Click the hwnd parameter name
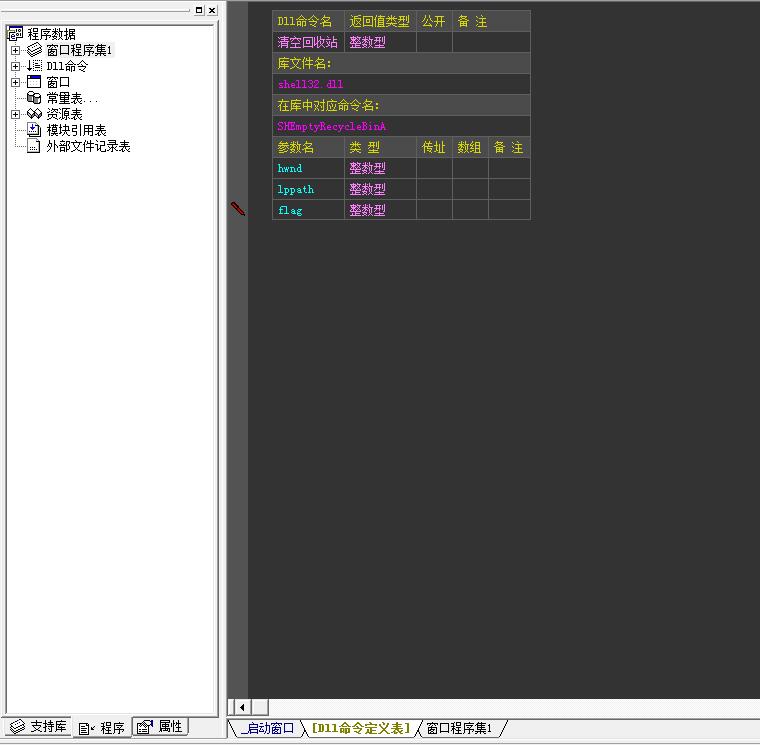Image resolution: width=760 pixels, height=745 pixels. [x=290, y=169]
